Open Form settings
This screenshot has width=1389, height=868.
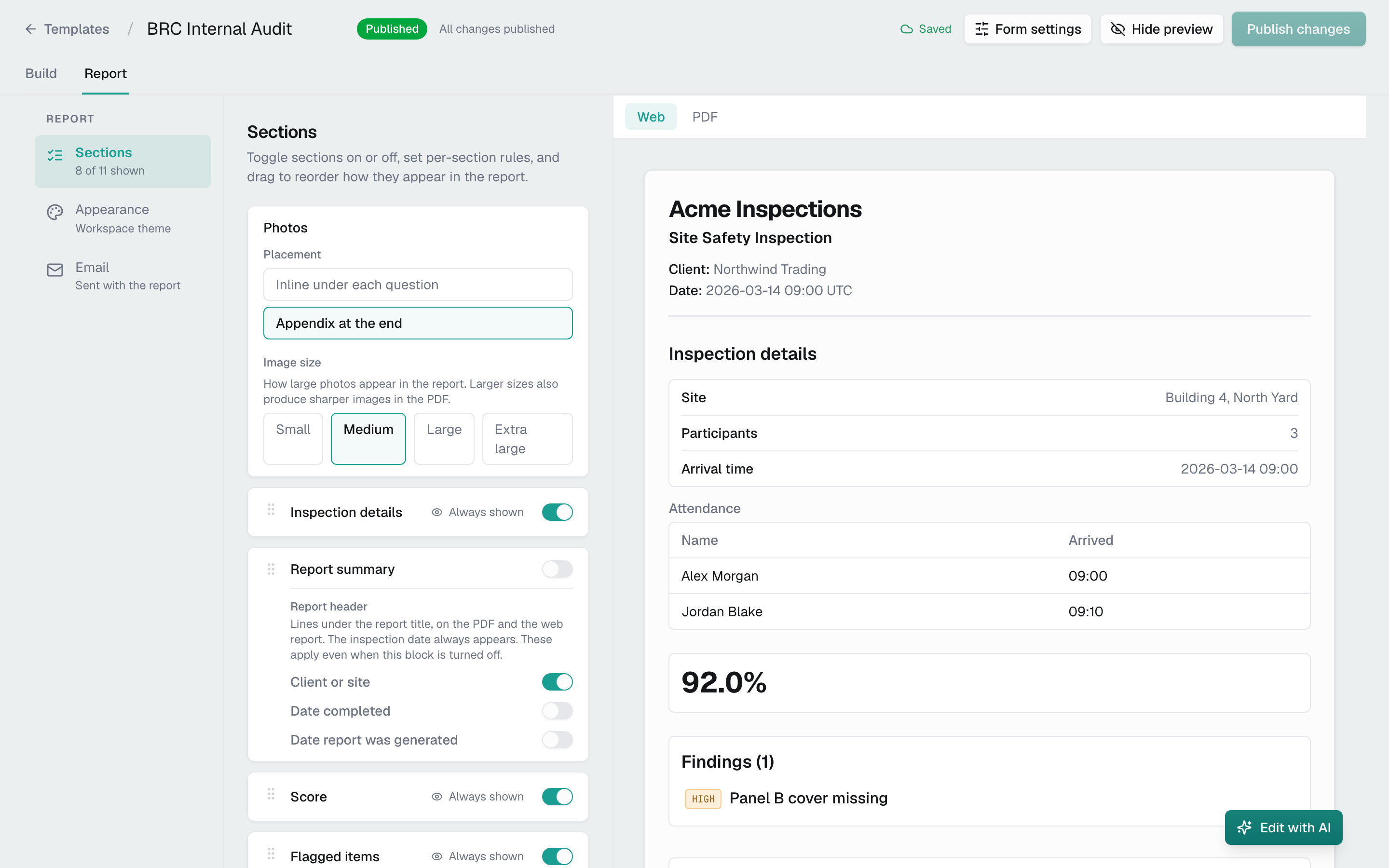1027,29
